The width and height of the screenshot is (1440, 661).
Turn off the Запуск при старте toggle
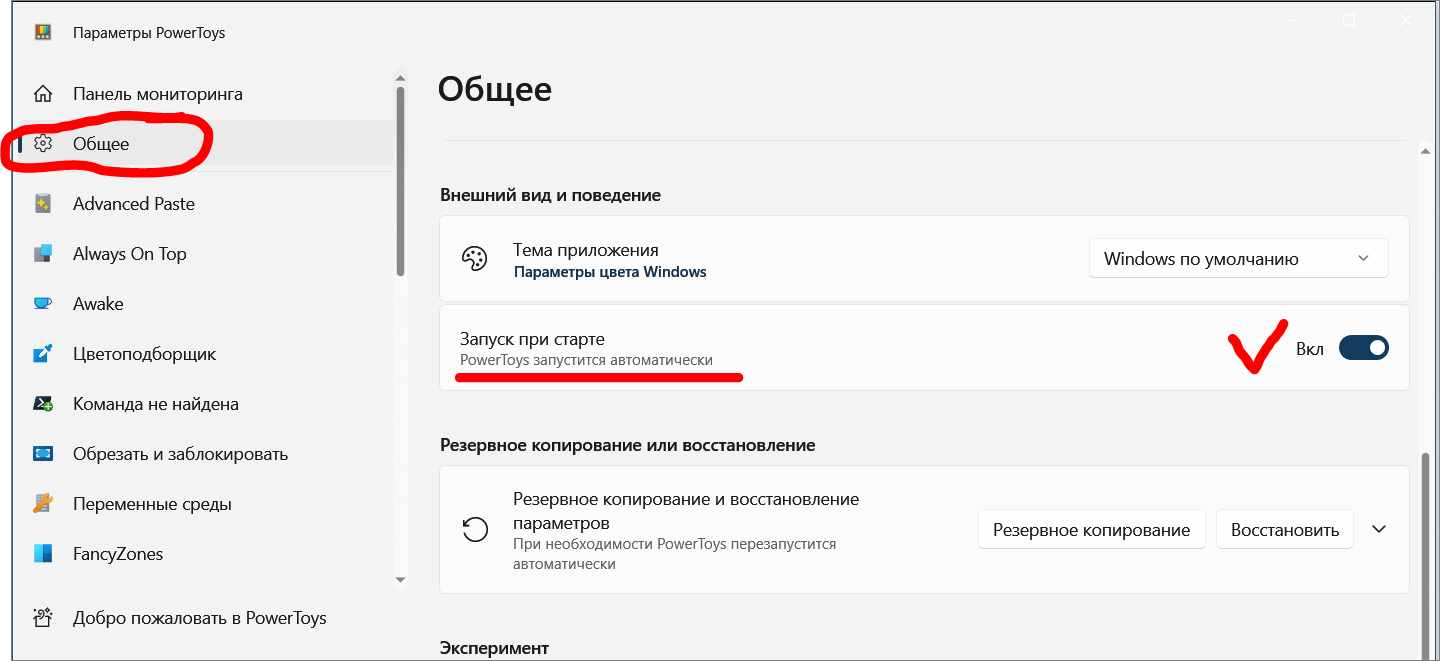pyautogui.click(x=1364, y=348)
